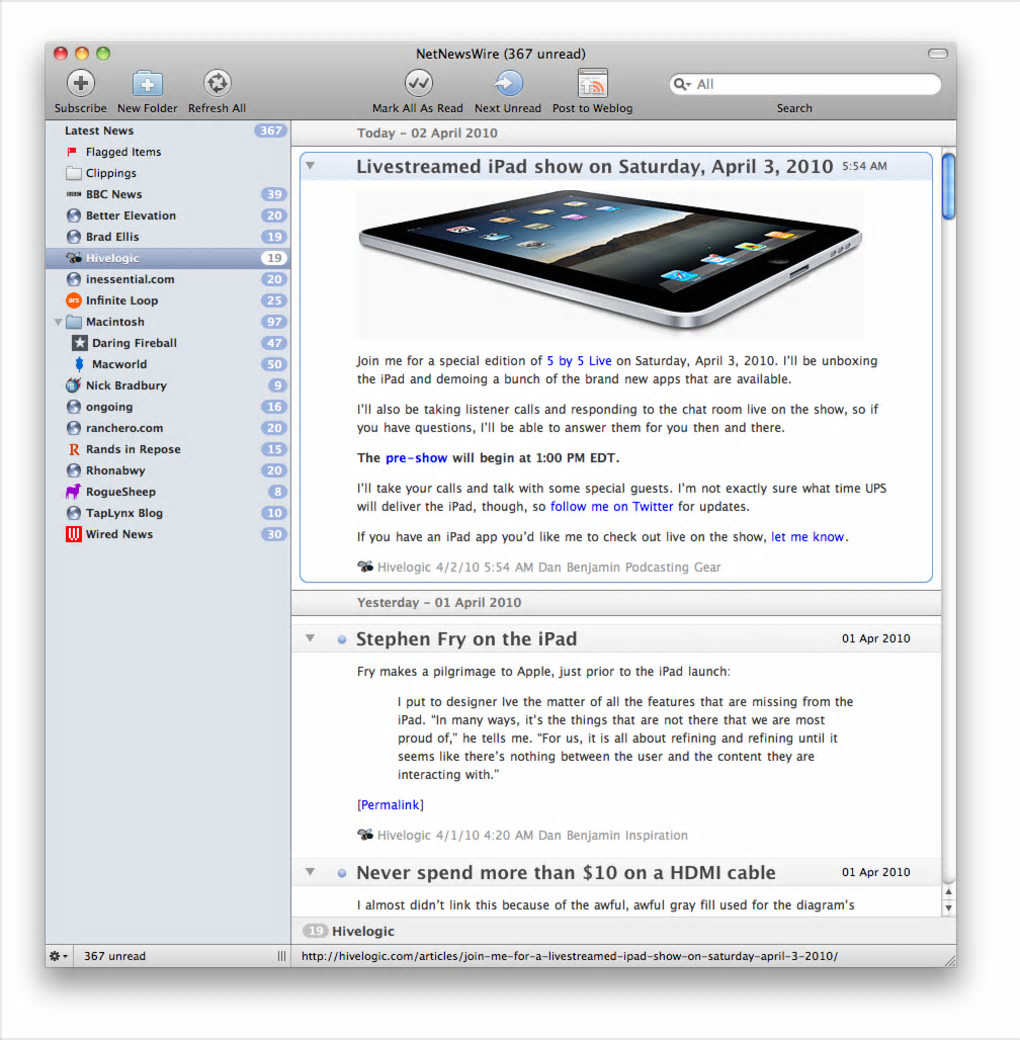Follow the '5 by 5 Live' link

click(x=579, y=361)
